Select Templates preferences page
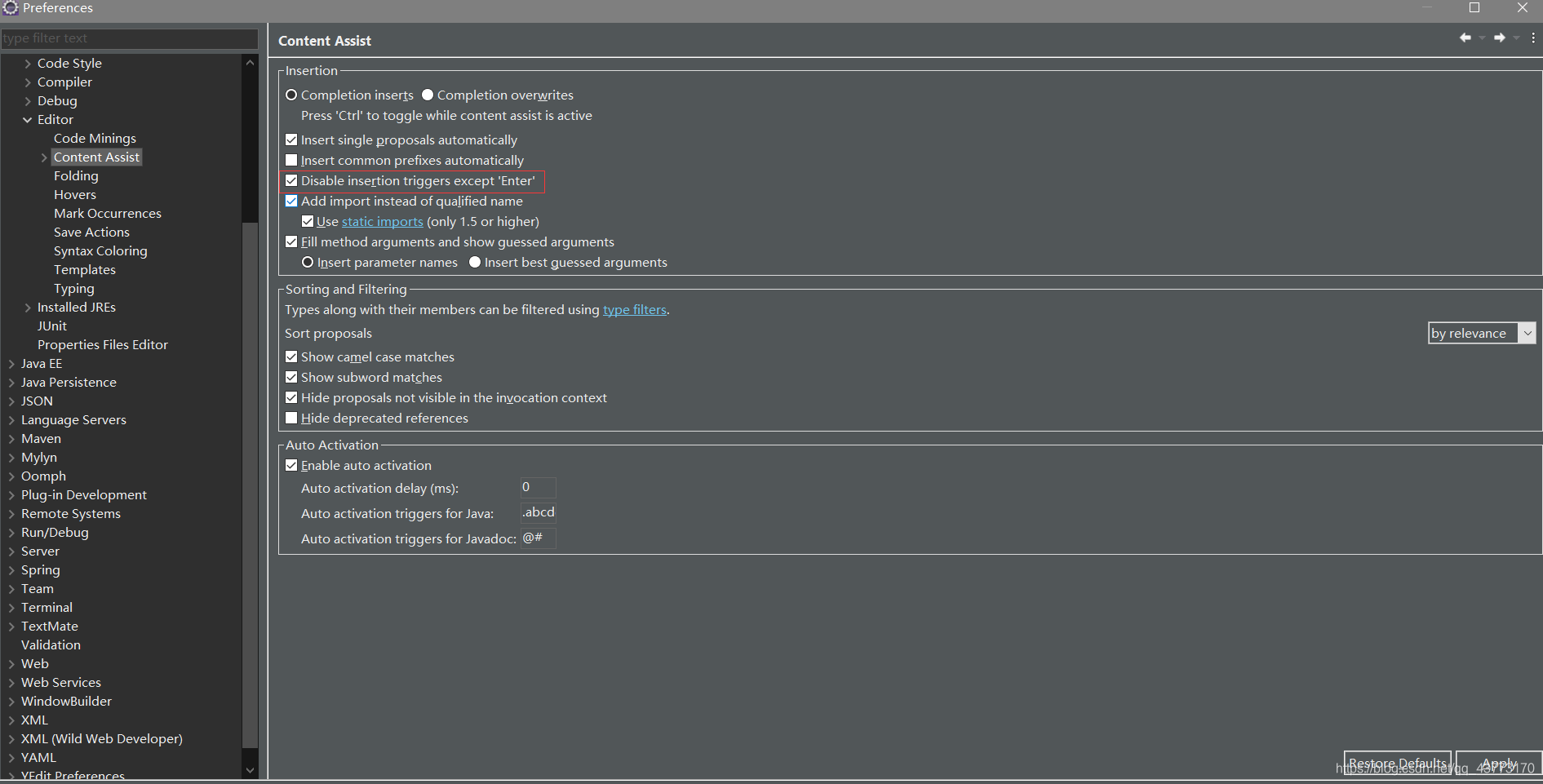 pos(85,269)
